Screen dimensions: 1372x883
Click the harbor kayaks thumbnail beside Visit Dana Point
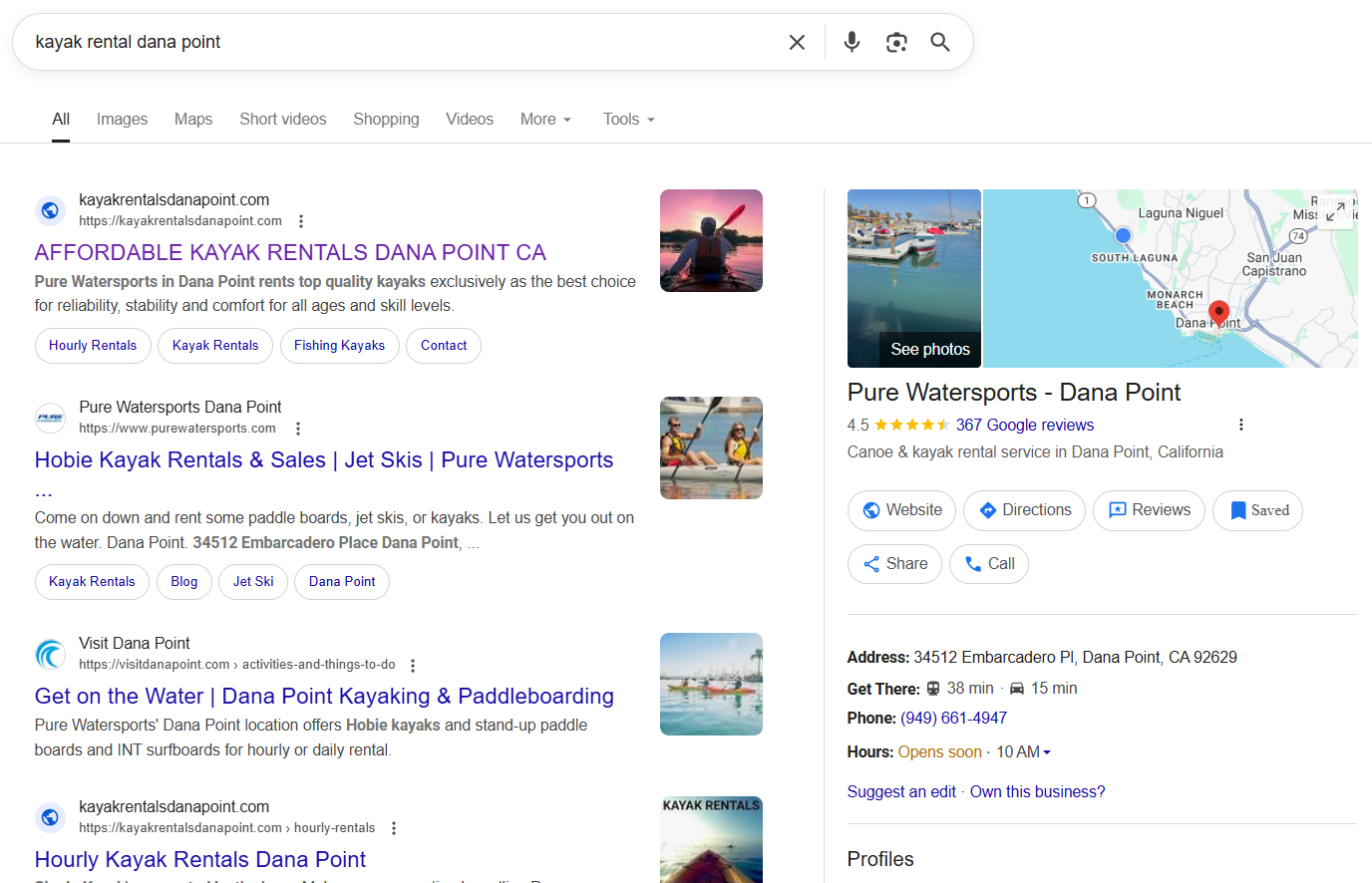click(711, 684)
